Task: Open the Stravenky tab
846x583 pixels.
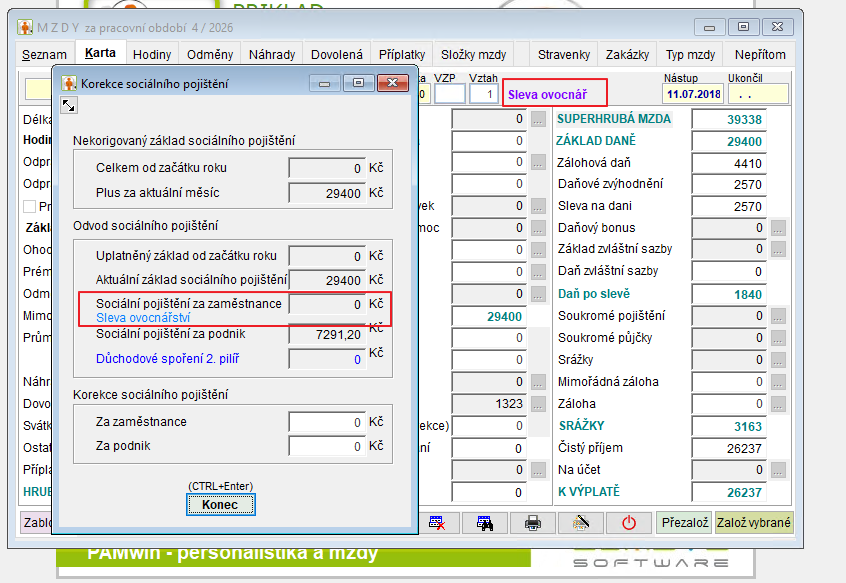Action: click(564, 55)
